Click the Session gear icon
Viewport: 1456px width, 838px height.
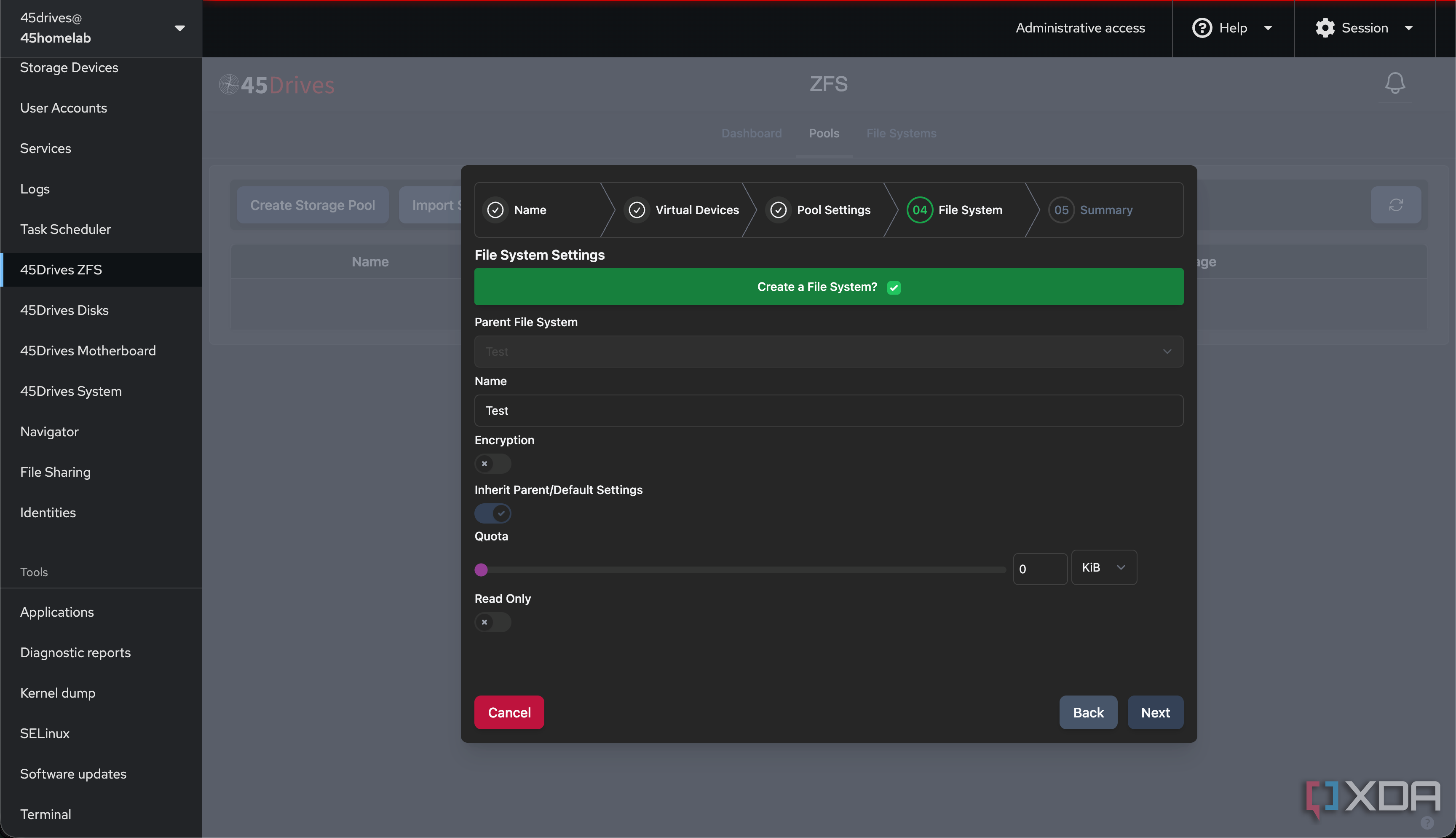click(1325, 28)
